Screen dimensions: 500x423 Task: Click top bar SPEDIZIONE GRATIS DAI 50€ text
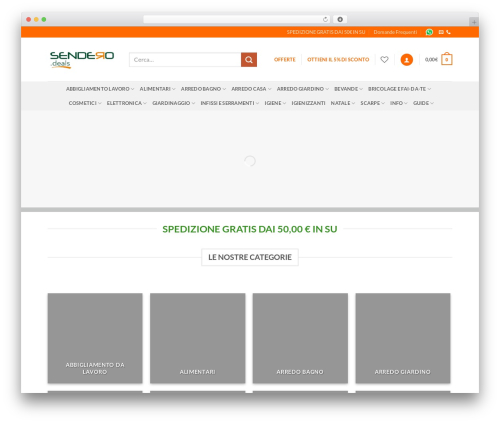click(326, 32)
